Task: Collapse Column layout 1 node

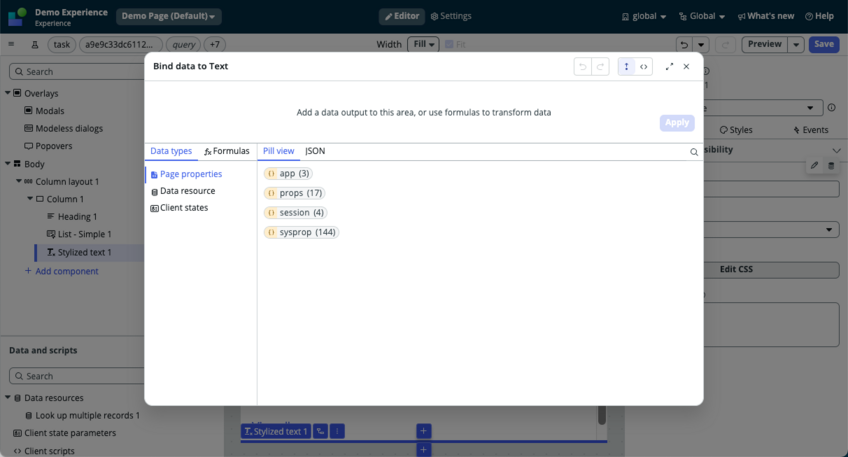Action: [19, 181]
